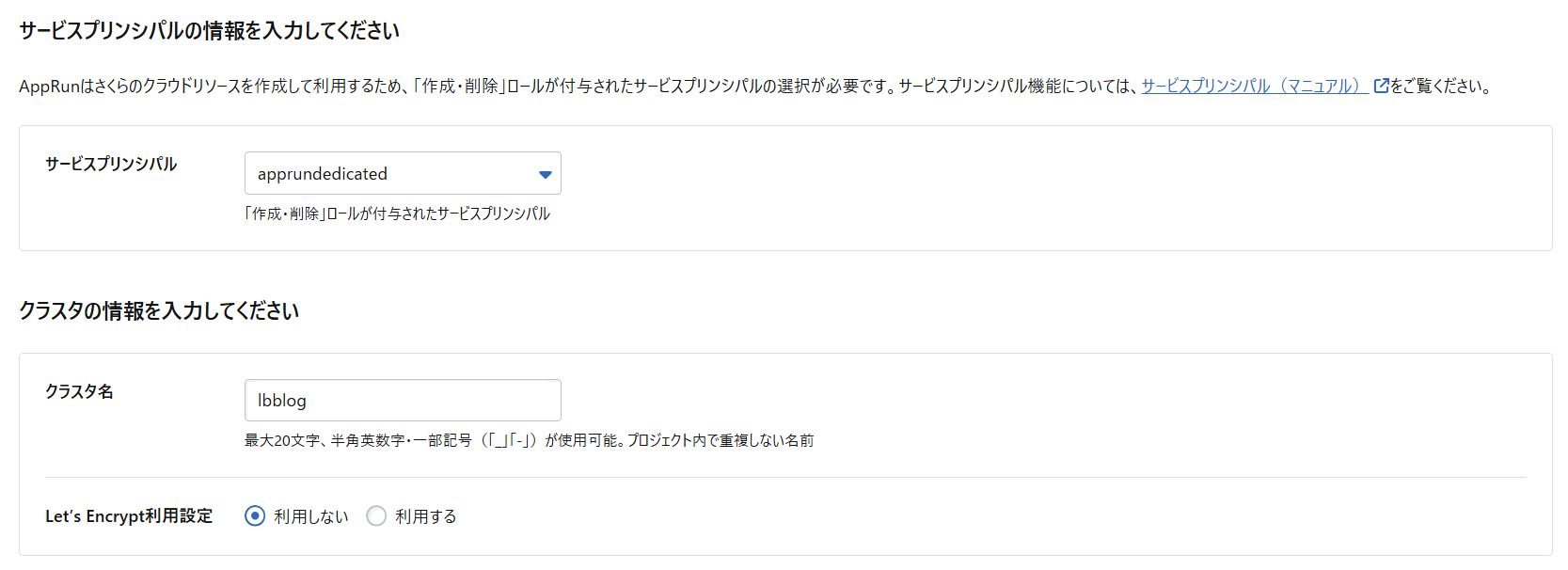Open the サービスプリンシパル（マニュアル） link
This screenshot has width=1568, height=570.
1252,87
